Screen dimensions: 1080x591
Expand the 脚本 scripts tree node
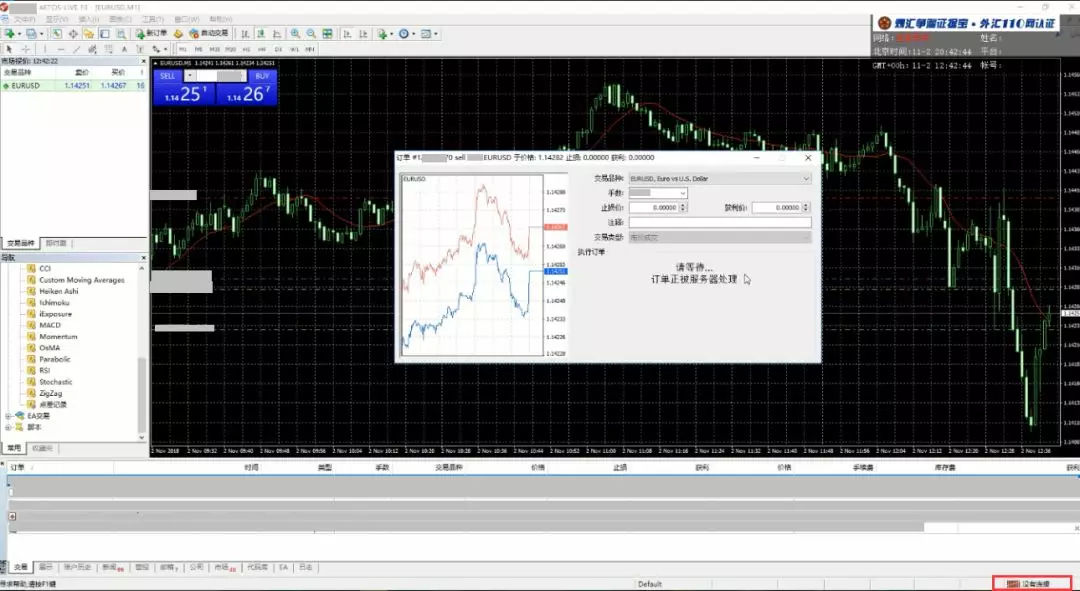tap(9, 427)
